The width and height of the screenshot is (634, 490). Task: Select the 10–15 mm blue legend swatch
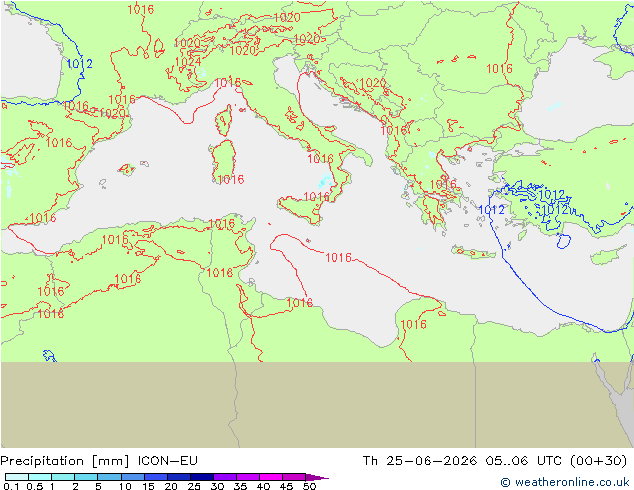pos(133,477)
